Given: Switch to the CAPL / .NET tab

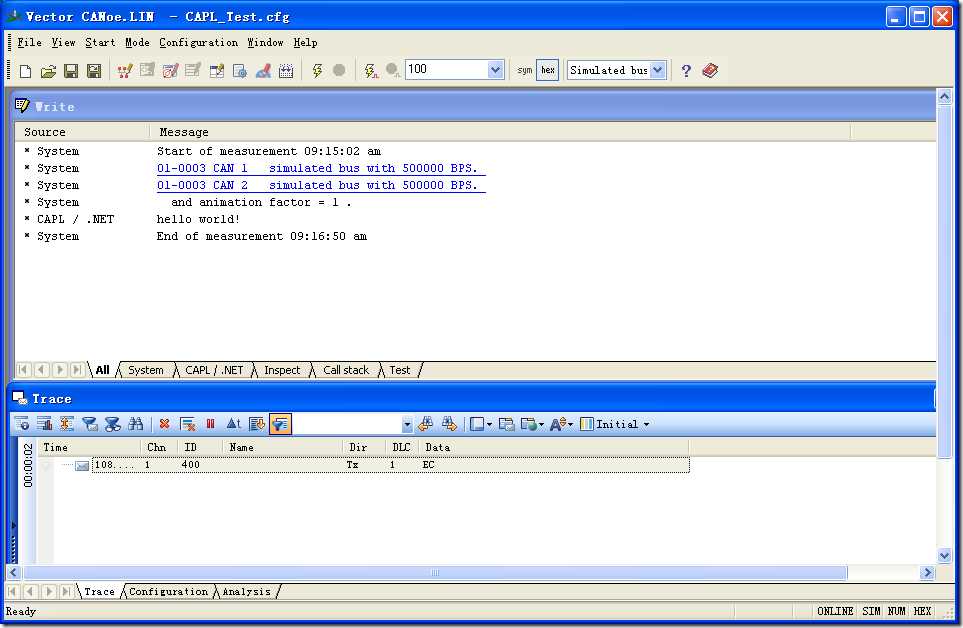Looking at the screenshot, I should pos(214,370).
